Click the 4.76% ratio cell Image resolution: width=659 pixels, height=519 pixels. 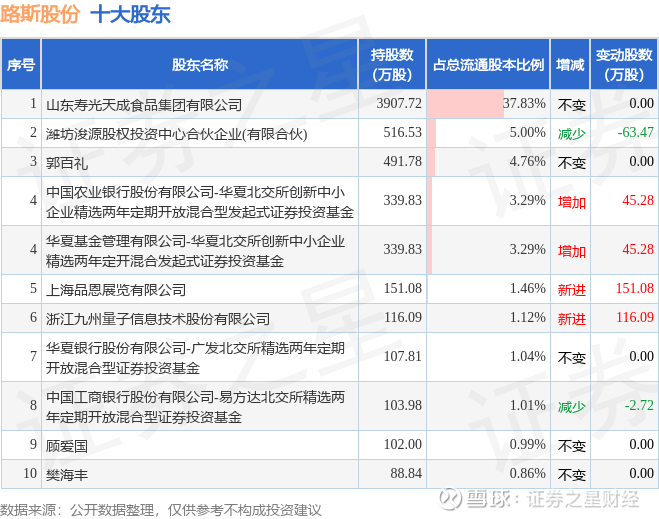[488, 162]
